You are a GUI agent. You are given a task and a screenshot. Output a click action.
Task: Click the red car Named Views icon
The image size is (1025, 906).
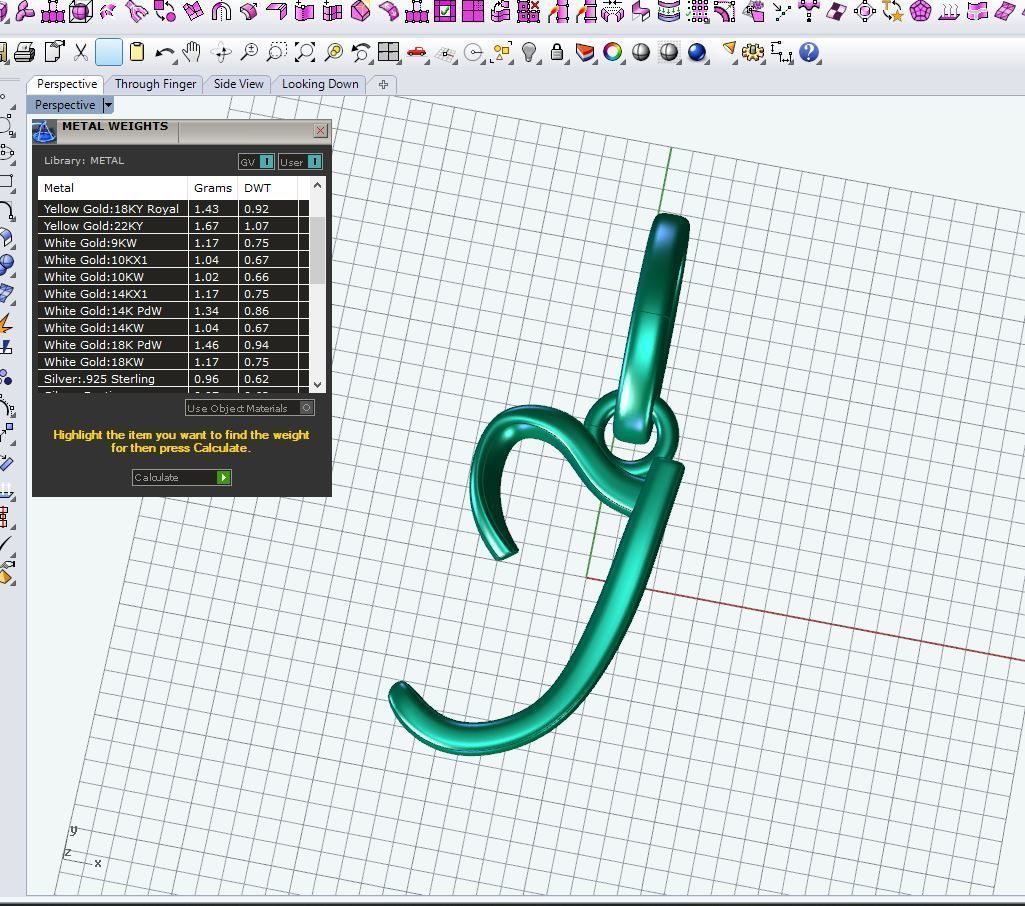coord(416,52)
